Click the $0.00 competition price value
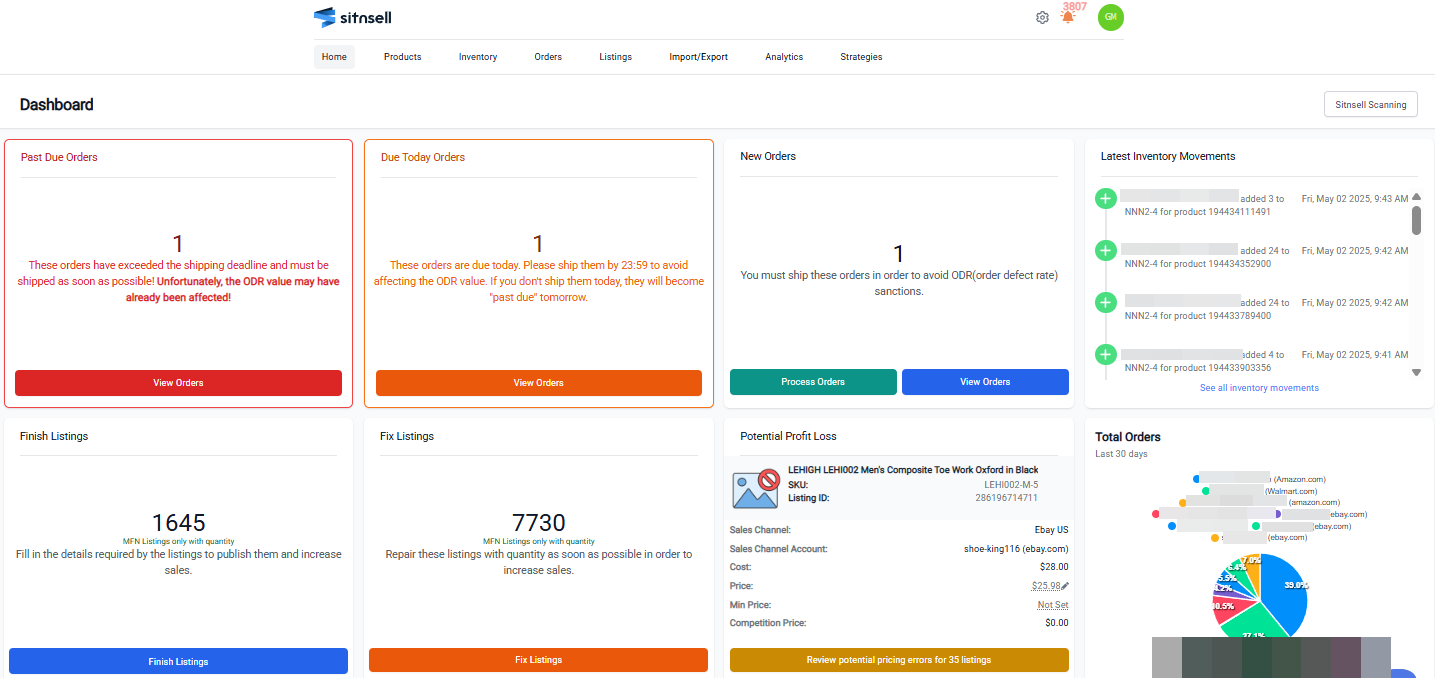 1057,623
